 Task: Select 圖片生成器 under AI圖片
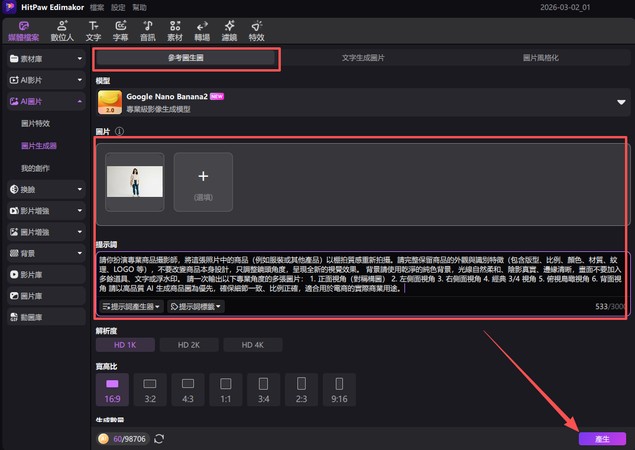39,146
